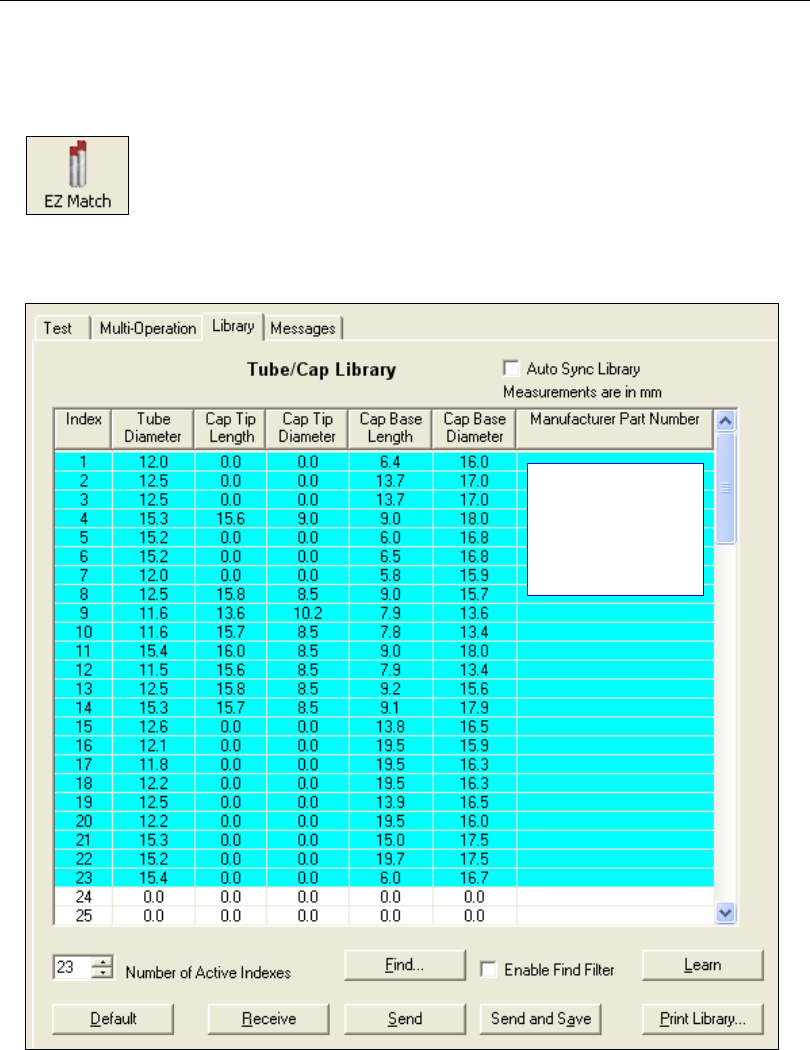Decrease the Number of Active Indexes spinner

(x=102, y=972)
